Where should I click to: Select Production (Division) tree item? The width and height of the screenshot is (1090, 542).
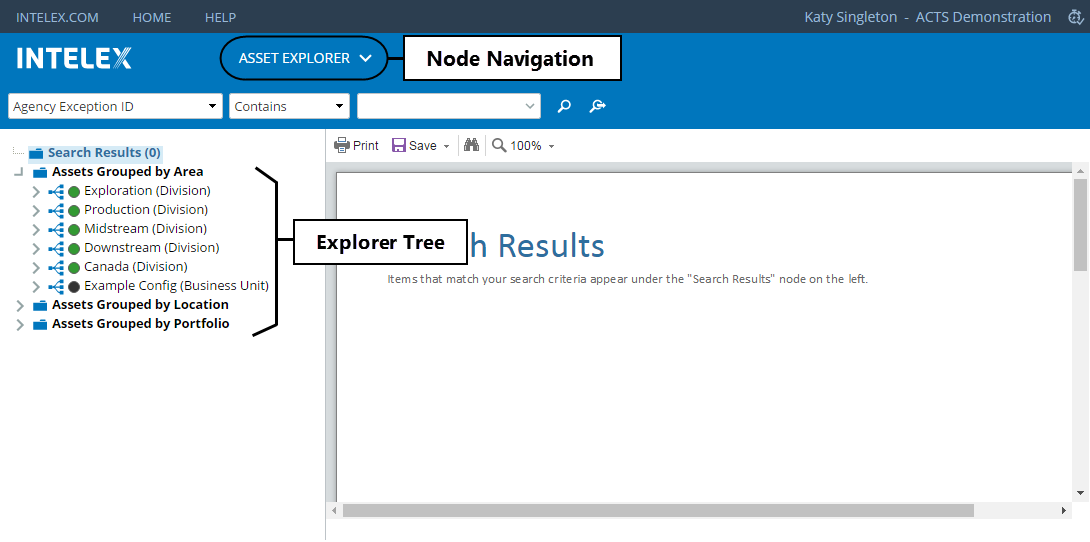(x=146, y=209)
